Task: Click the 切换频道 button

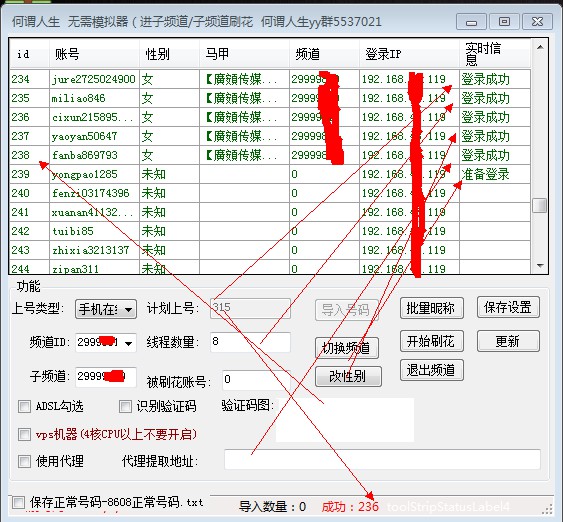Action: click(347, 348)
